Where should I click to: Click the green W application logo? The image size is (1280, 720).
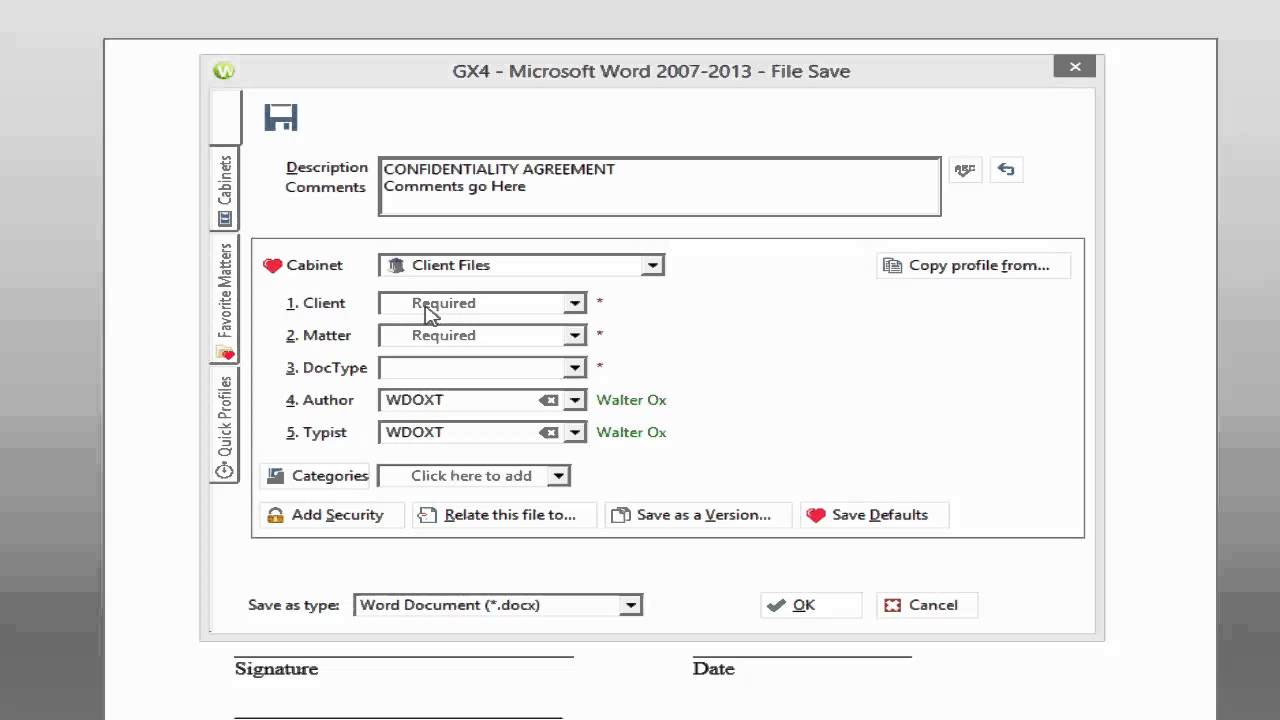pos(224,70)
